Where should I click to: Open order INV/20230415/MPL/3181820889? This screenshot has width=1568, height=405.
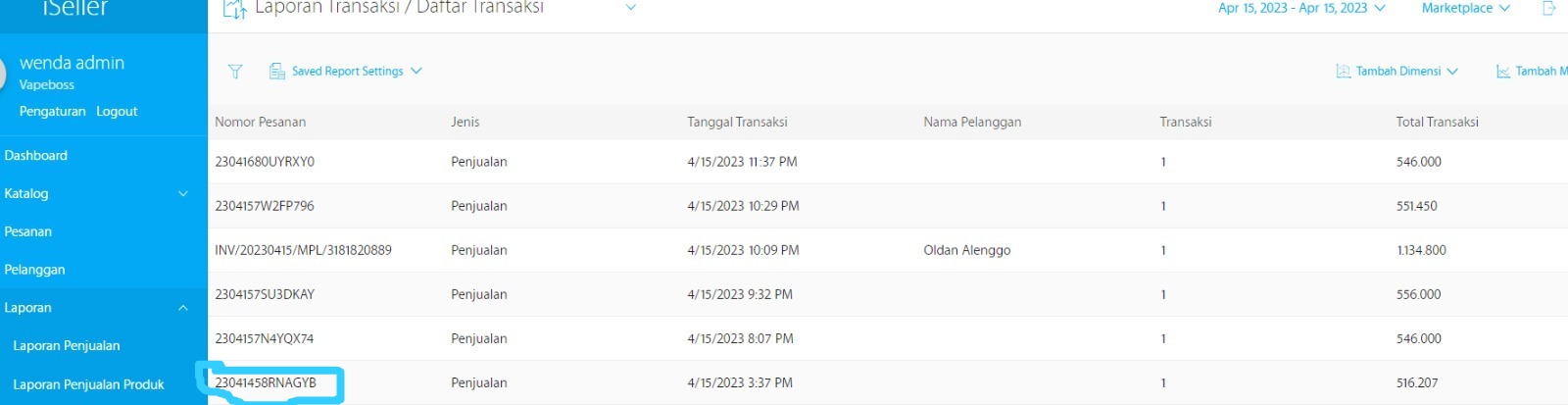point(303,250)
